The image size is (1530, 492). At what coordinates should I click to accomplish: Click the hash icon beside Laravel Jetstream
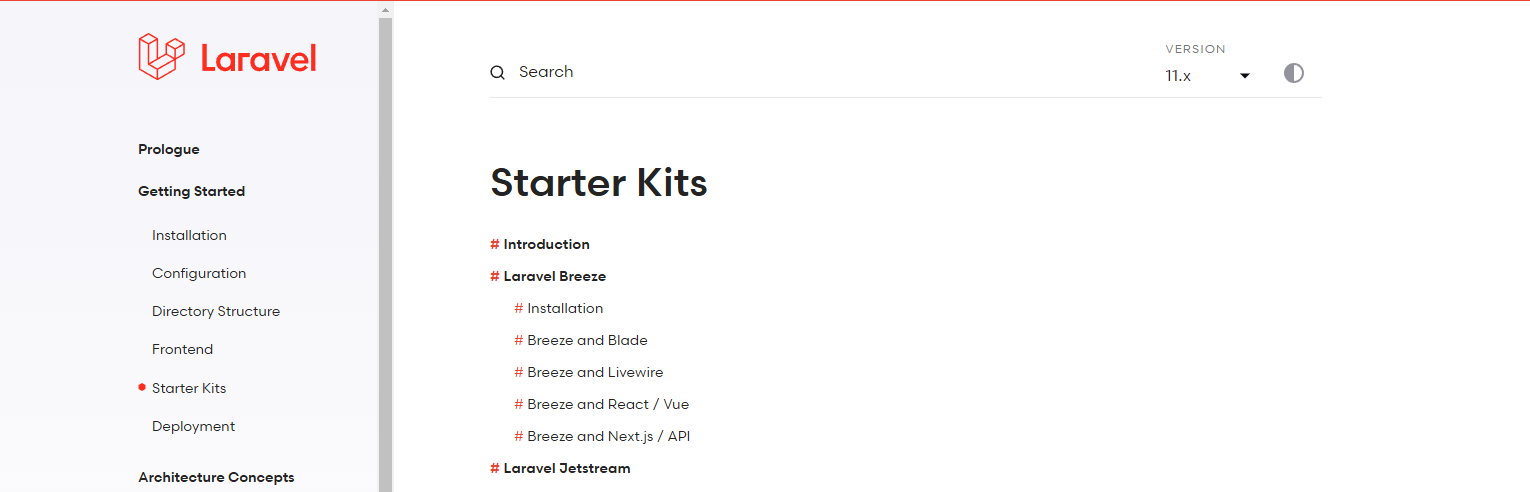[494, 468]
